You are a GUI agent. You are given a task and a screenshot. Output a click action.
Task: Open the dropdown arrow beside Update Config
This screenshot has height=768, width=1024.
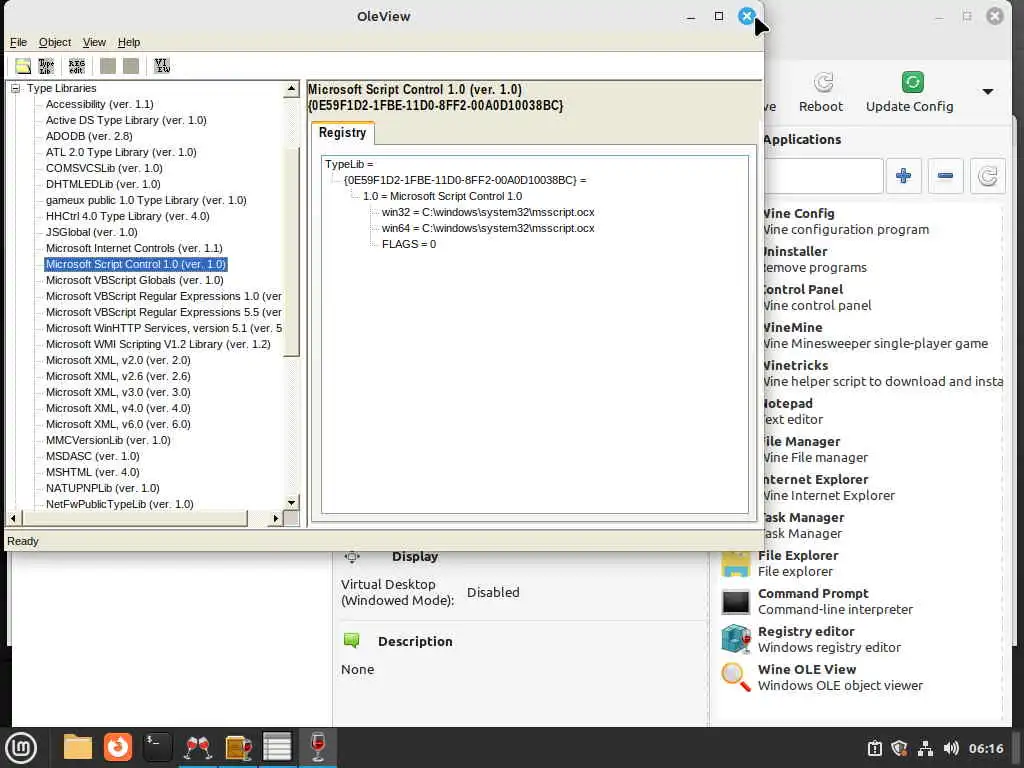coord(988,92)
